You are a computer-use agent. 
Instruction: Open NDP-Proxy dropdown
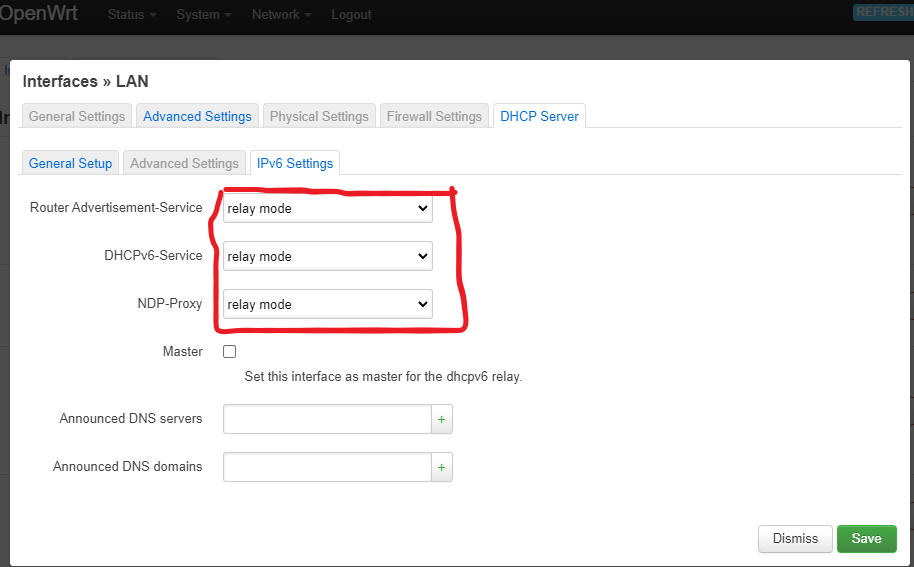(x=328, y=304)
